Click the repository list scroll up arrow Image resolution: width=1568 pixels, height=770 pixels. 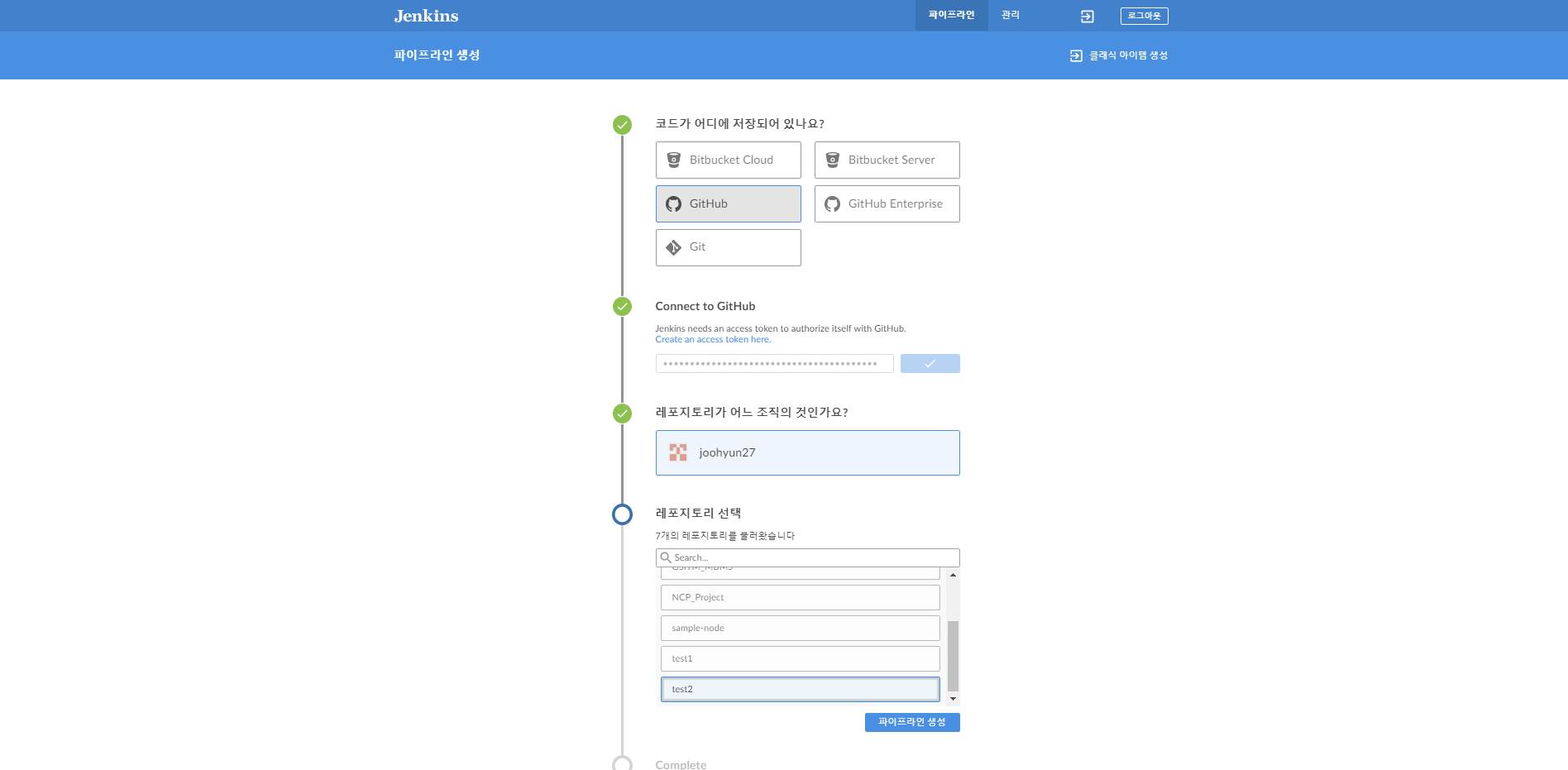pos(953,575)
